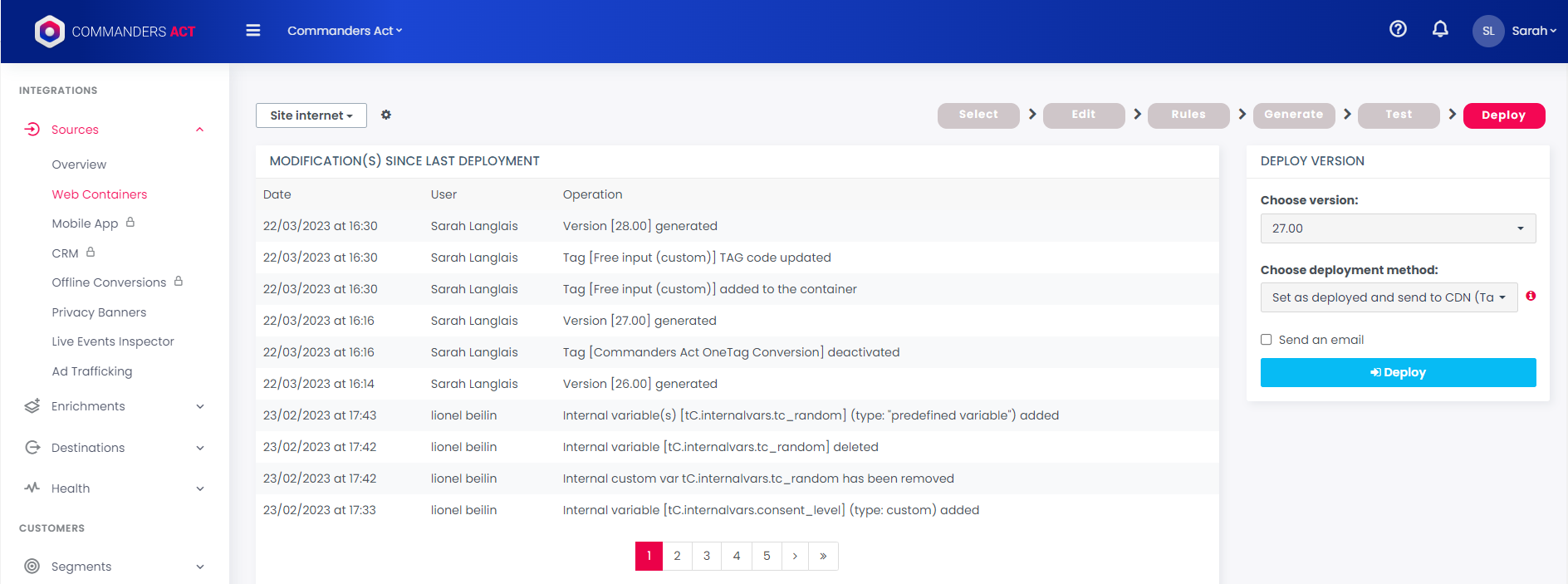Click the Destinations sidebar icon
Screen dimensions: 1568x584
point(32,448)
